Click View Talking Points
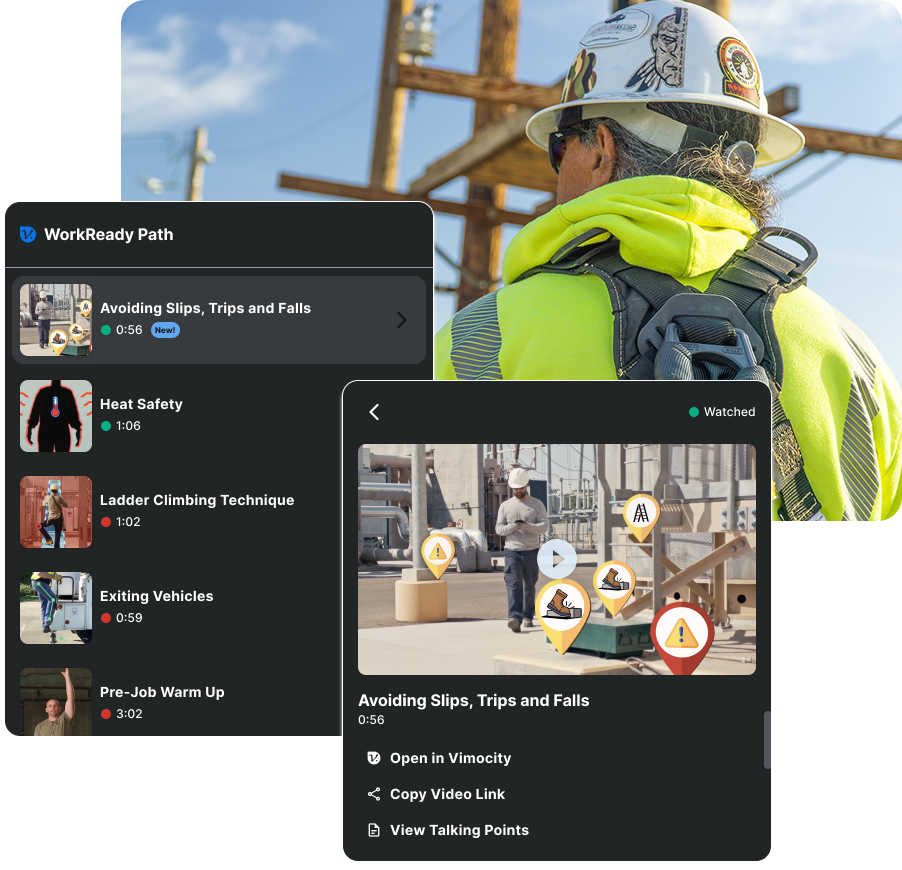902x870 pixels. [x=459, y=830]
